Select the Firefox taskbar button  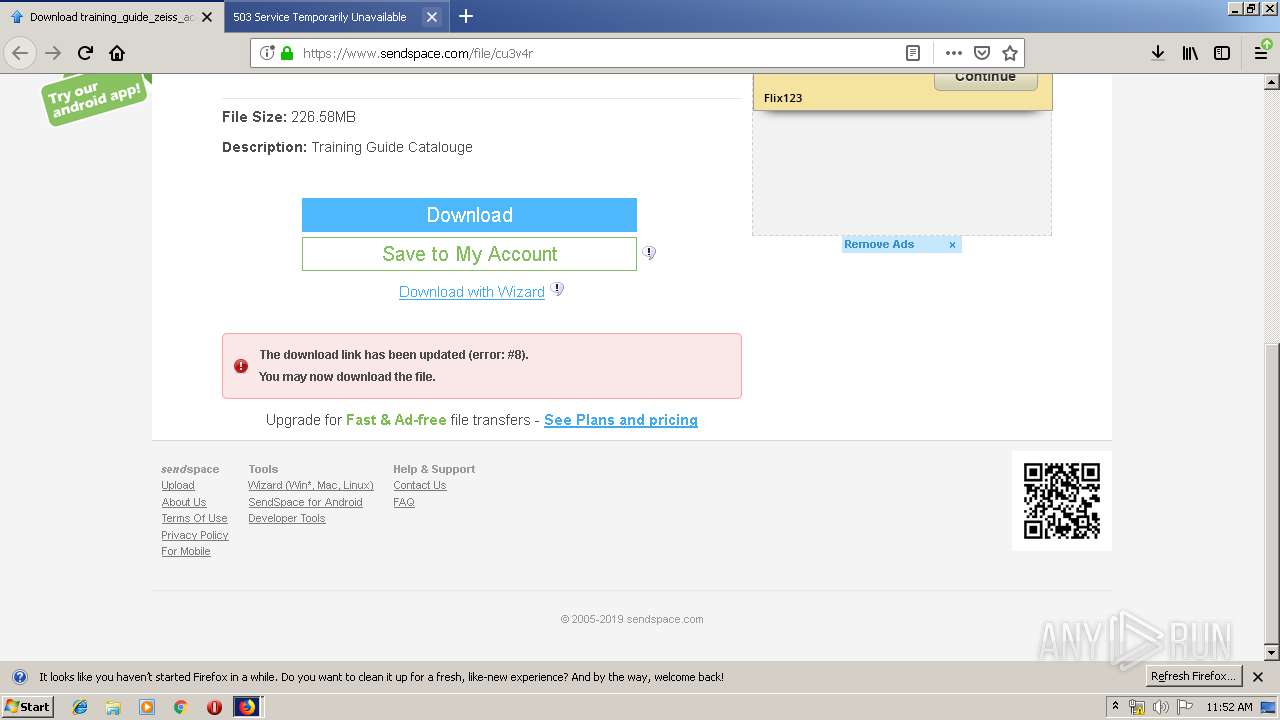pos(247,707)
